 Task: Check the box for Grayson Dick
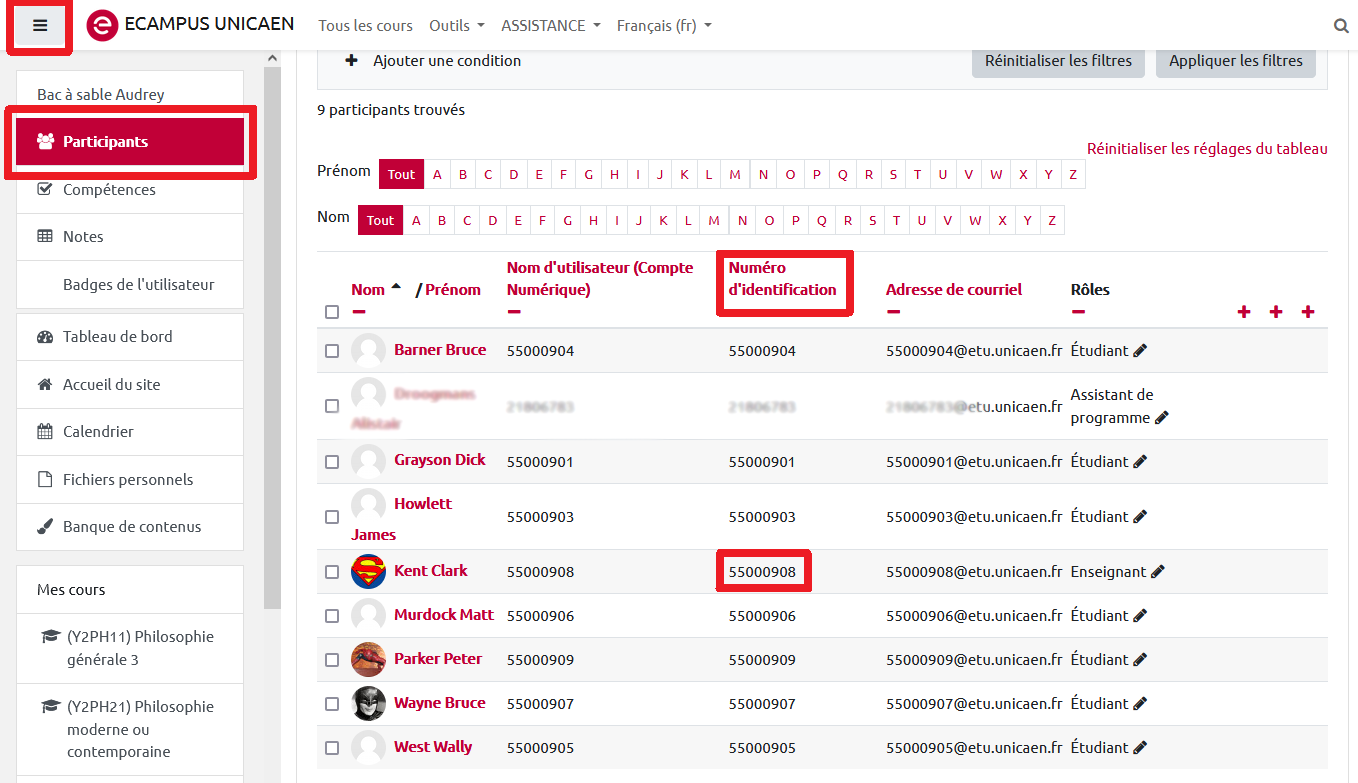(332, 462)
